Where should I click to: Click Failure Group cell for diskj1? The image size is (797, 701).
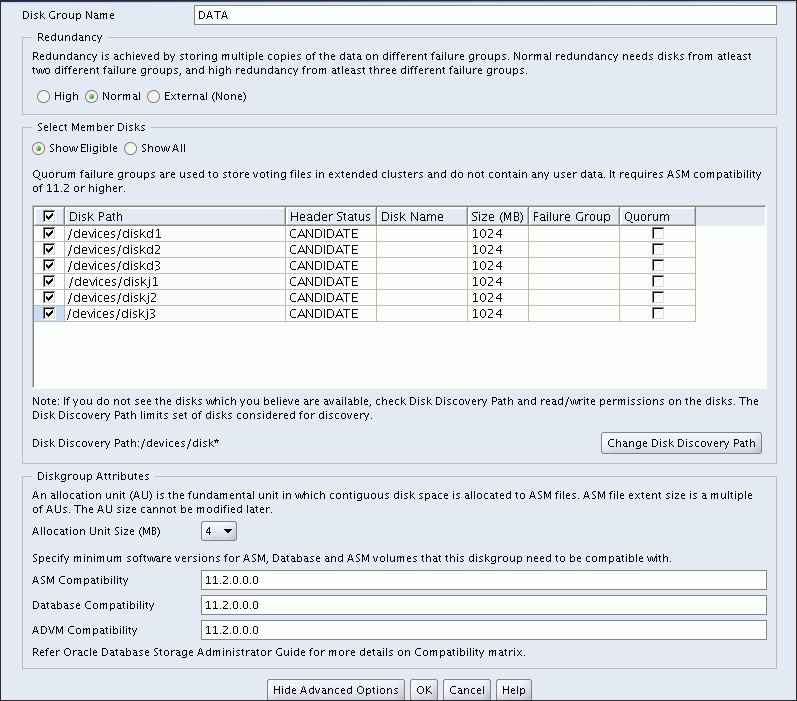coord(574,281)
